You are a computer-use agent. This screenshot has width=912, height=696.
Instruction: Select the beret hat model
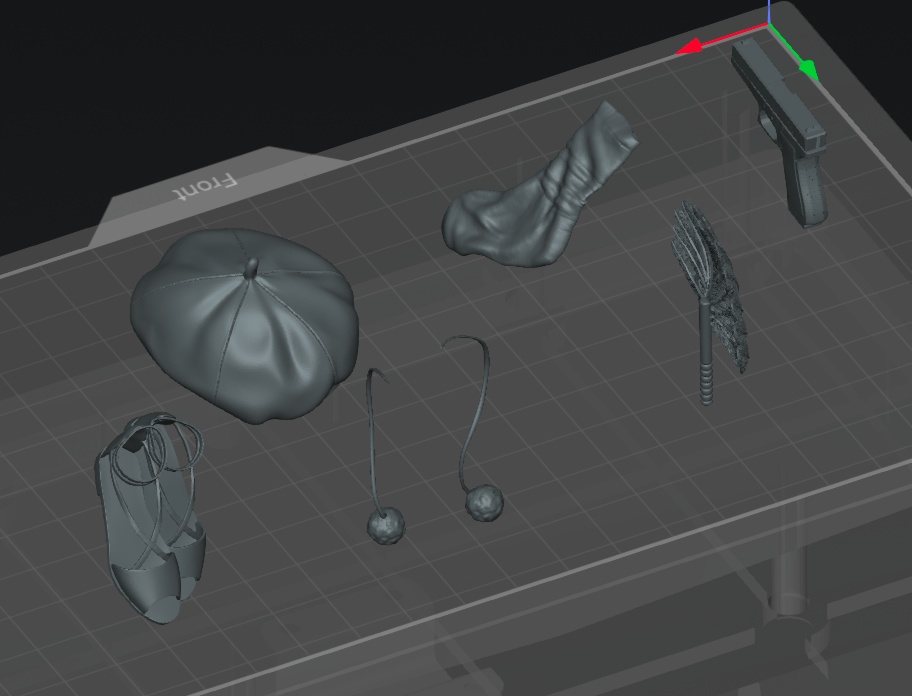pyautogui.click(x=244, y=326)
